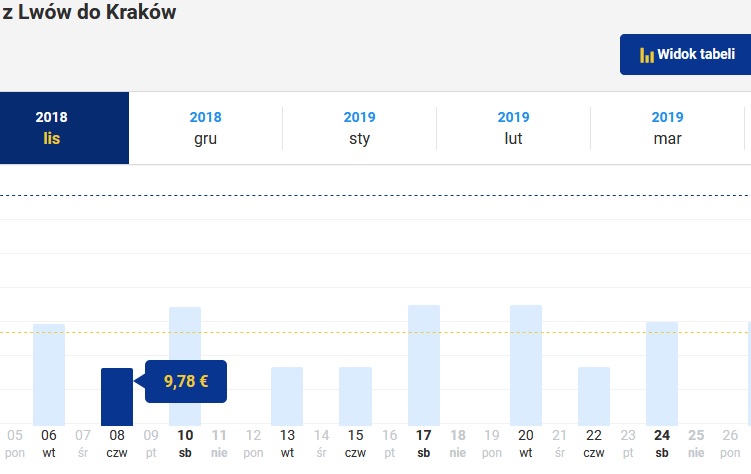Click the 08 czw date label
Image resolution: width=751 pixels, height=474 pixels.
tap(117, 443)
